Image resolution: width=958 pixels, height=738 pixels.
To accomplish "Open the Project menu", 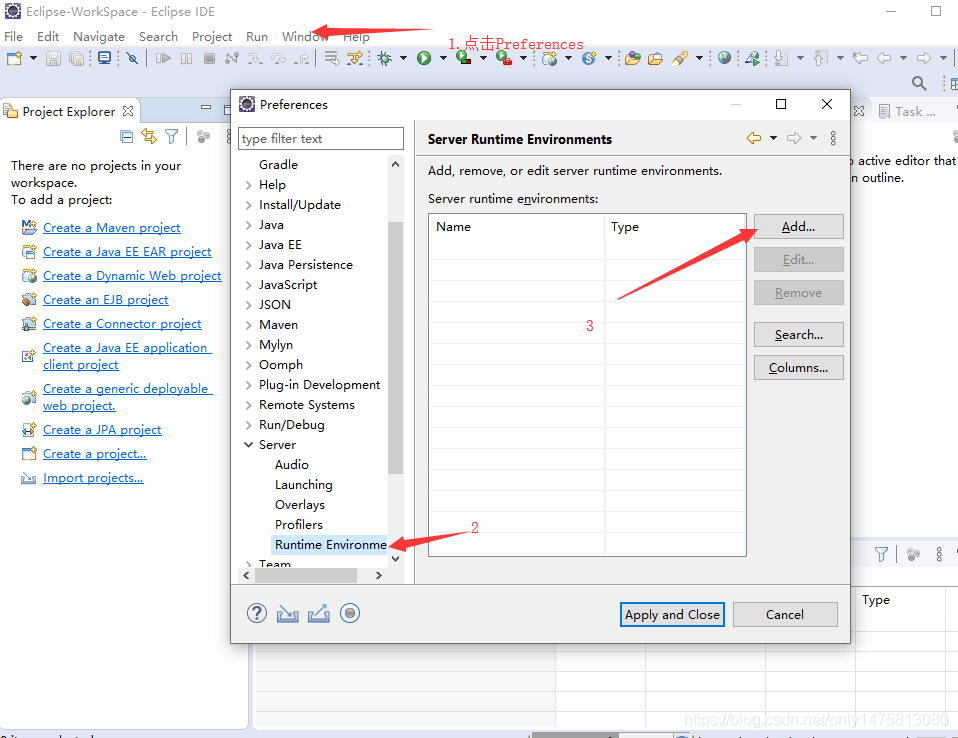I will coord(212,37).
